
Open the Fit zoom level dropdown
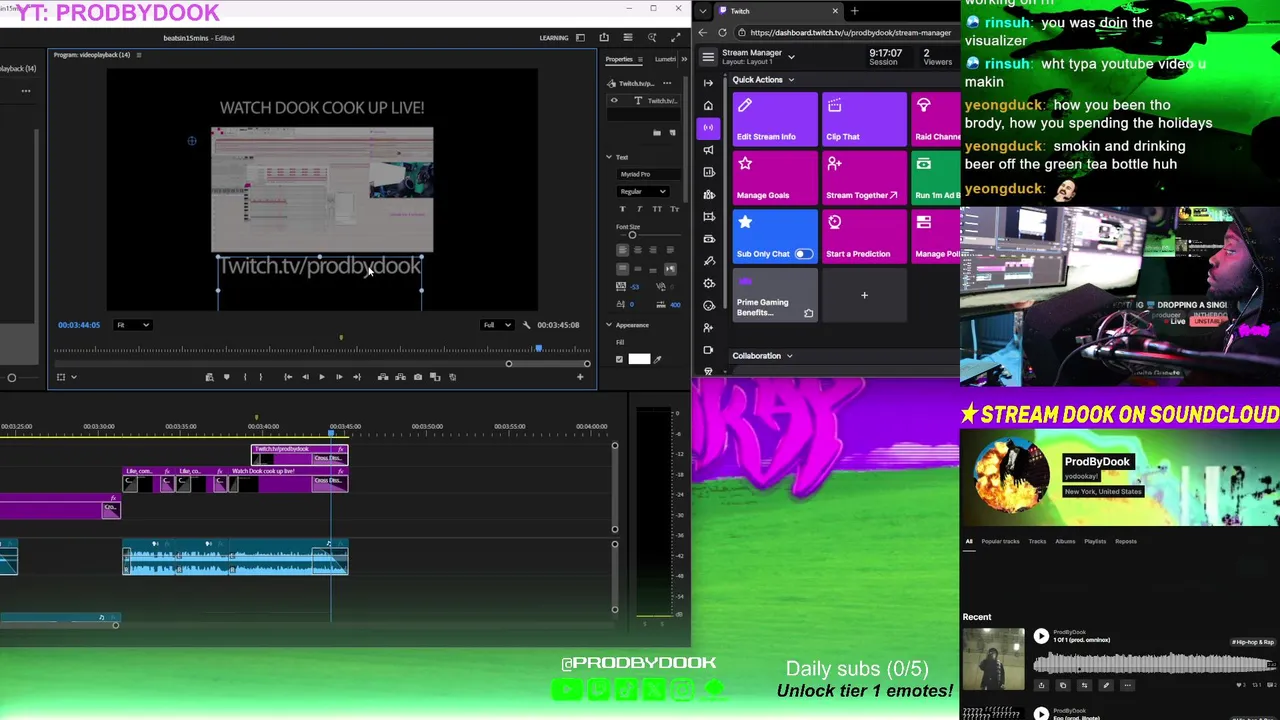coord(132,325)
